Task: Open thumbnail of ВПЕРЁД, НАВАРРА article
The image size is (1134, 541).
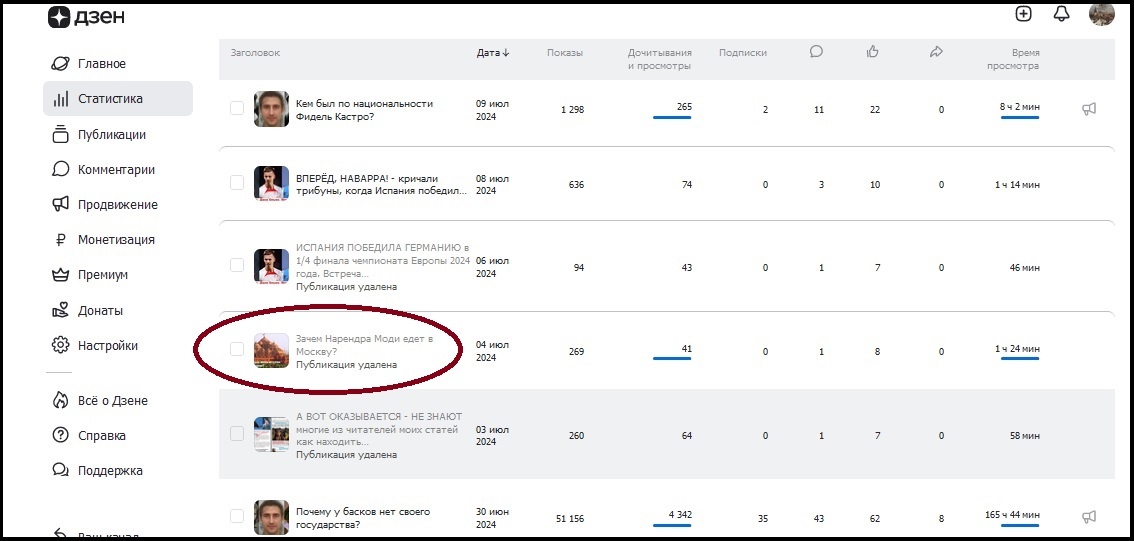Action: [271, 184]
